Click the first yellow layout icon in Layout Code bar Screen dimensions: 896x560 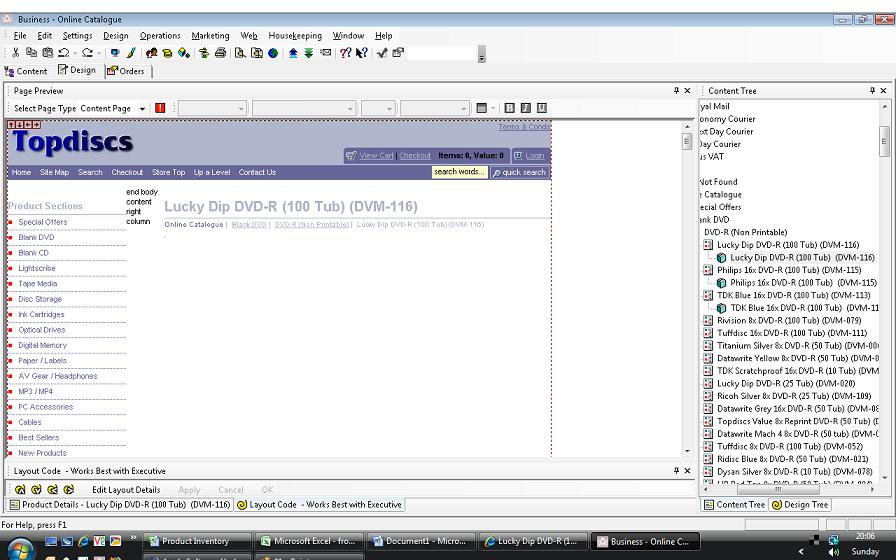point(20,490)
